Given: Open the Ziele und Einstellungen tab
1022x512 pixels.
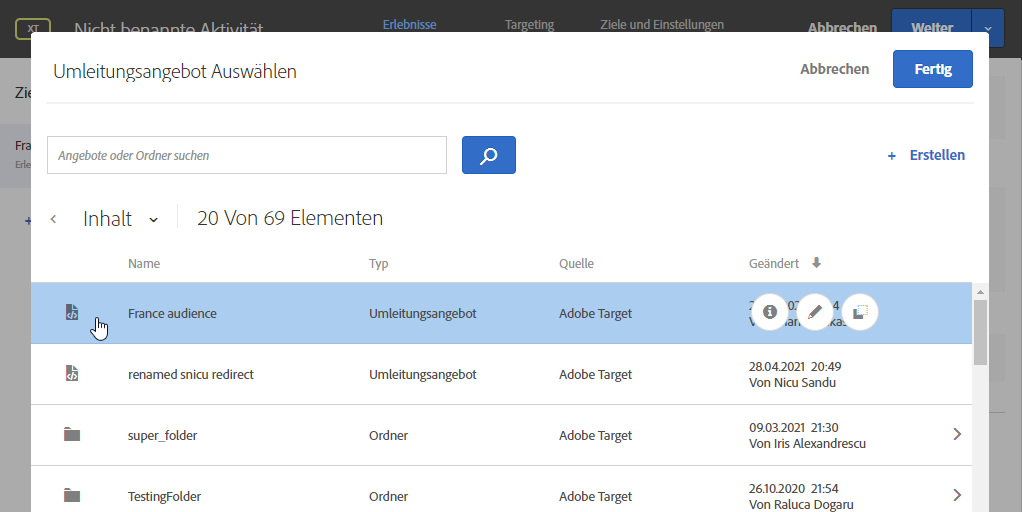Looking at the screenshot, I should [x=662, y=24].
